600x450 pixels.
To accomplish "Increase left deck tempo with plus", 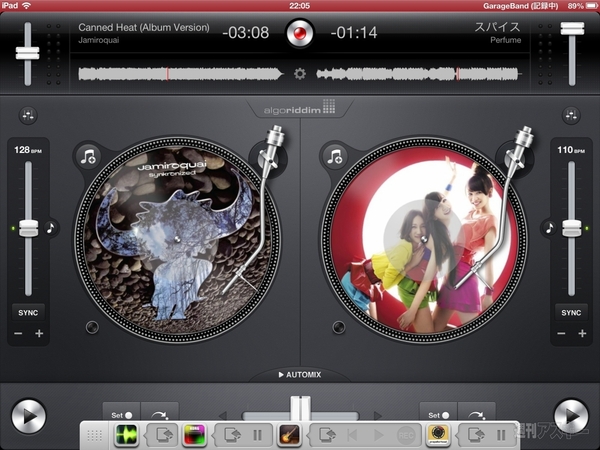I will [x=39, y=334].
